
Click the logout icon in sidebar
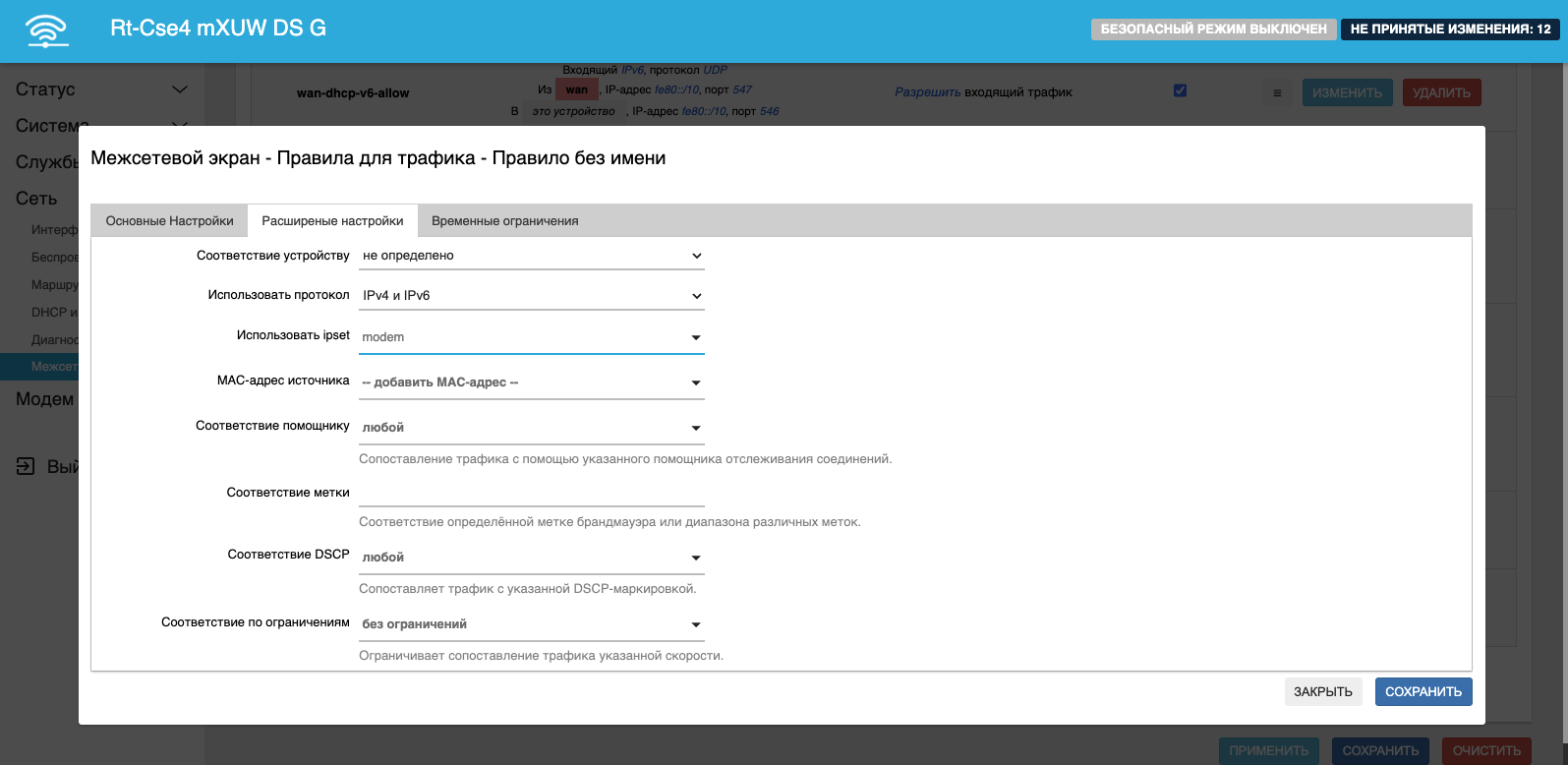26,466
